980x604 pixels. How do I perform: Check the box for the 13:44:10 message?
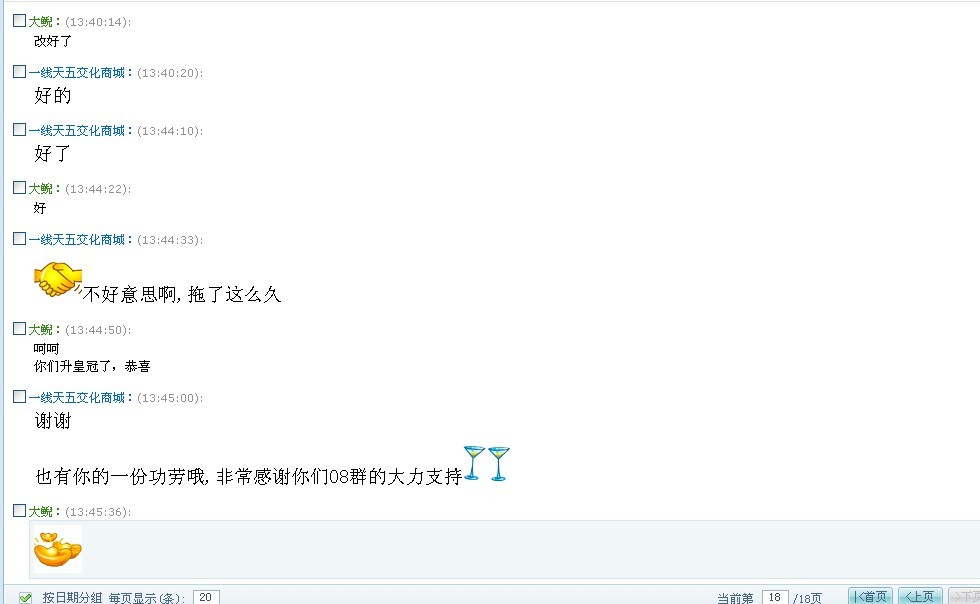pyautogui.click(x=19, y=129)
